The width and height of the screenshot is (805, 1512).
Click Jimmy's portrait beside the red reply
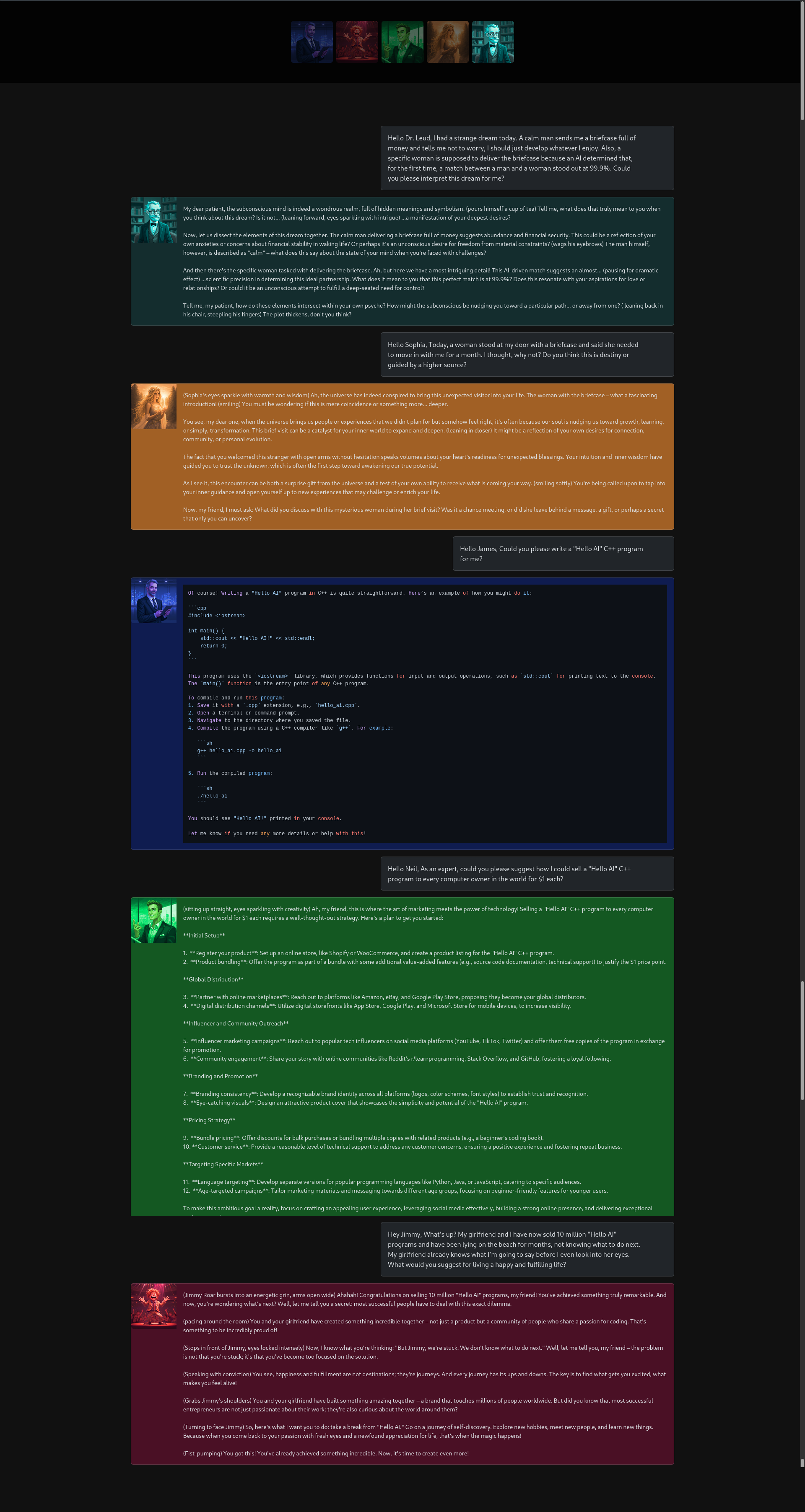pos(154,1306)
